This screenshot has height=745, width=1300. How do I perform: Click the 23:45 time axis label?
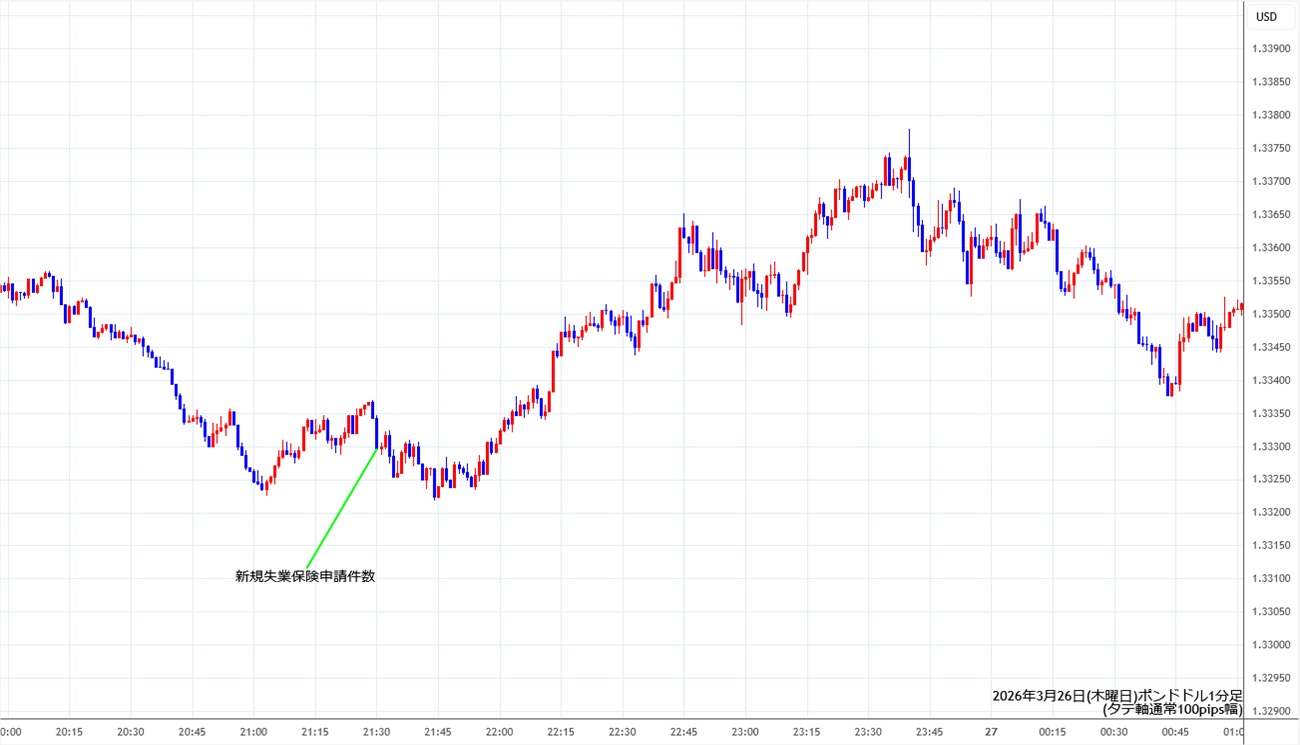click(x=929, y=732)
